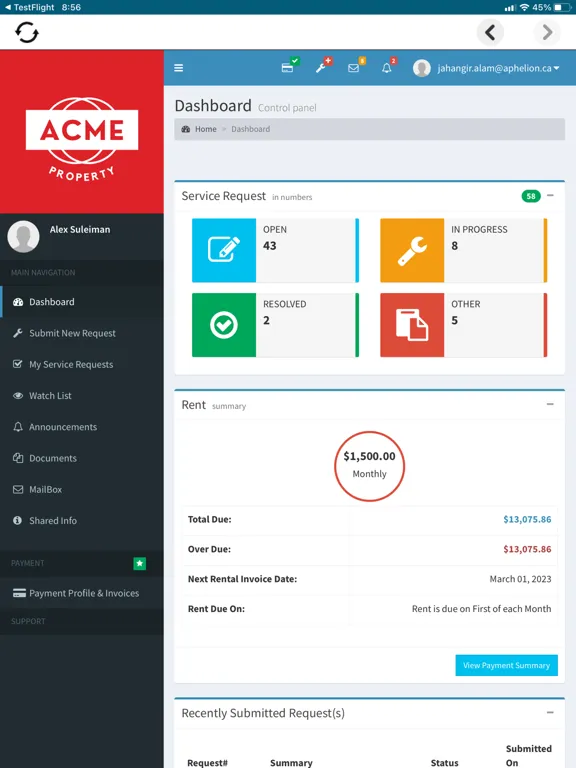Viewport: 576px width, 768px height.
Task: Click the orange In Progress wrench icon
Action: [412, 250]
